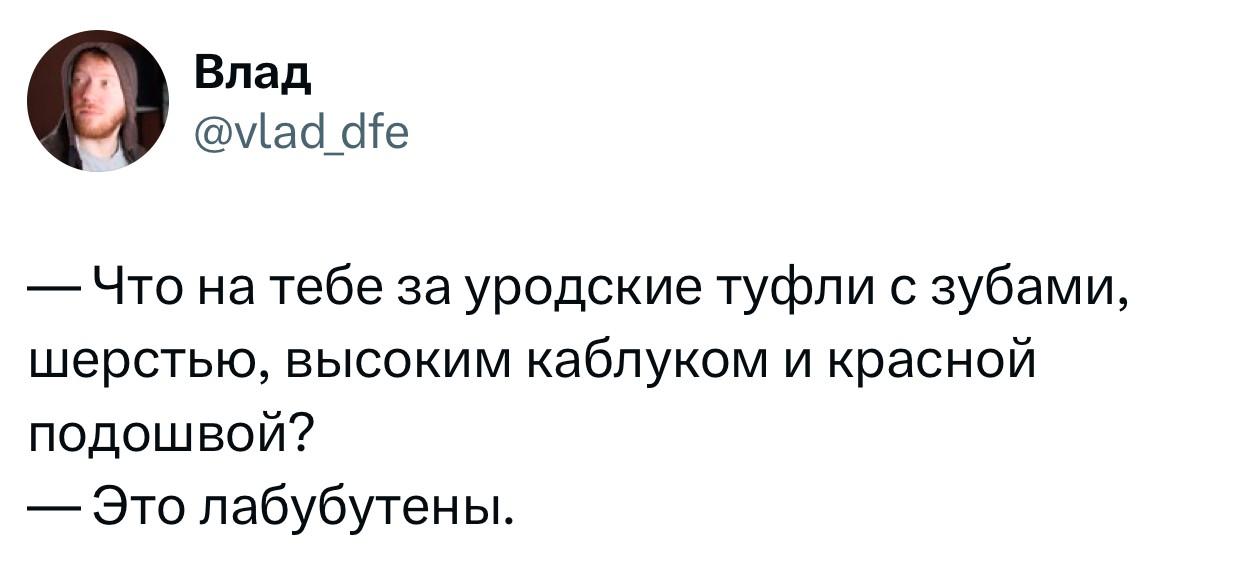This screenshot has height=573, width=1257.
Task: Click the word зубами ending the first line
Action: [1031, 291]
